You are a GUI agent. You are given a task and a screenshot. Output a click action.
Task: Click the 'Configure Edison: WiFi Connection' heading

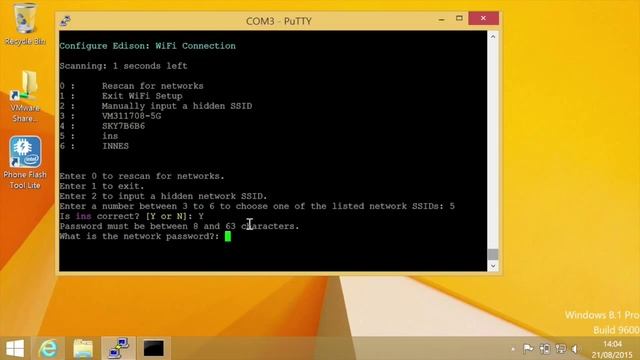pyautogui.click(x=147, y=46)
